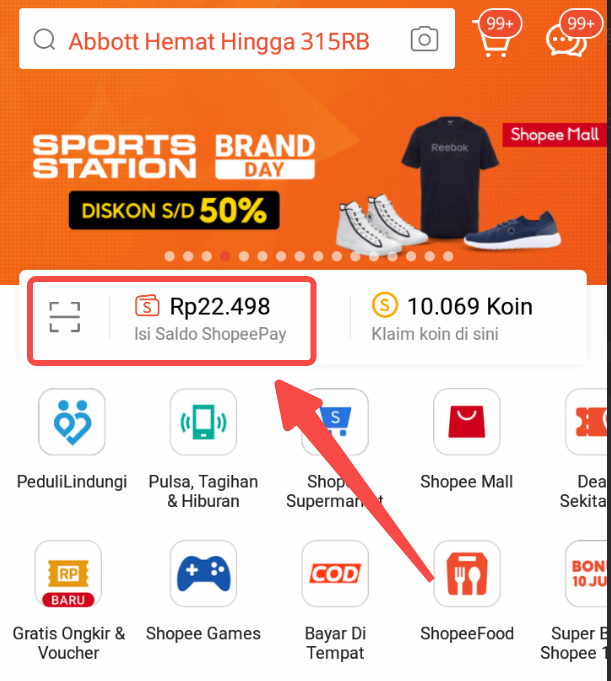Open the 10.069 Koin balance
Screen dimensions: 611x681
469,306
